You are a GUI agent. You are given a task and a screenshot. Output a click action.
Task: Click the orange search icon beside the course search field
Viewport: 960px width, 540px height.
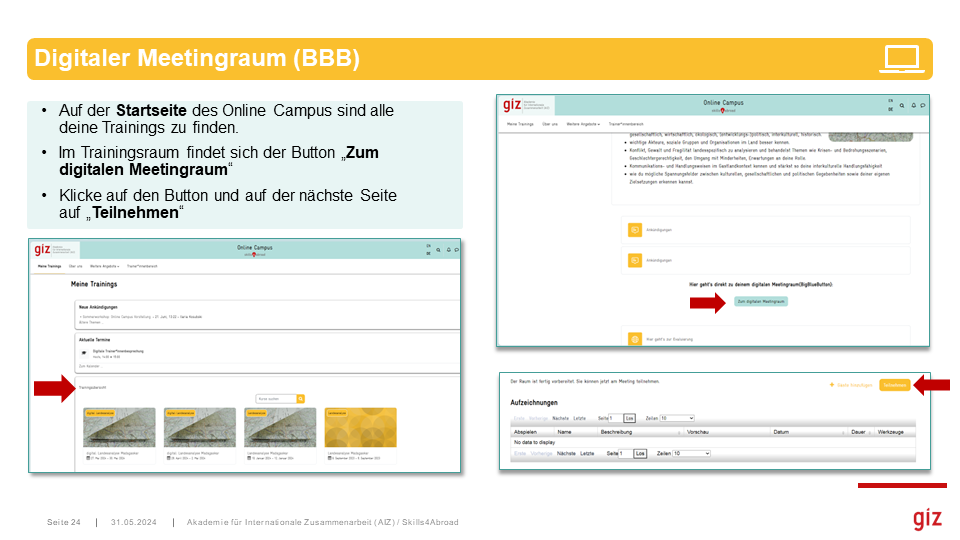coord(300,398)
